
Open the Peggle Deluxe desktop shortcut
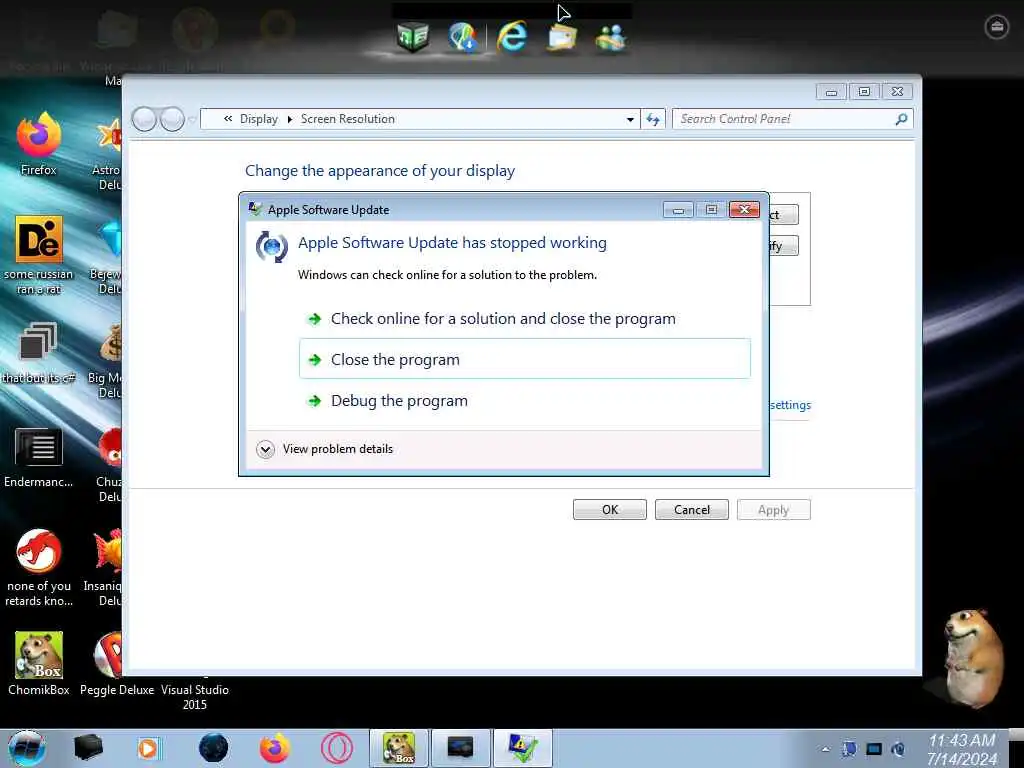click(117, 664)
